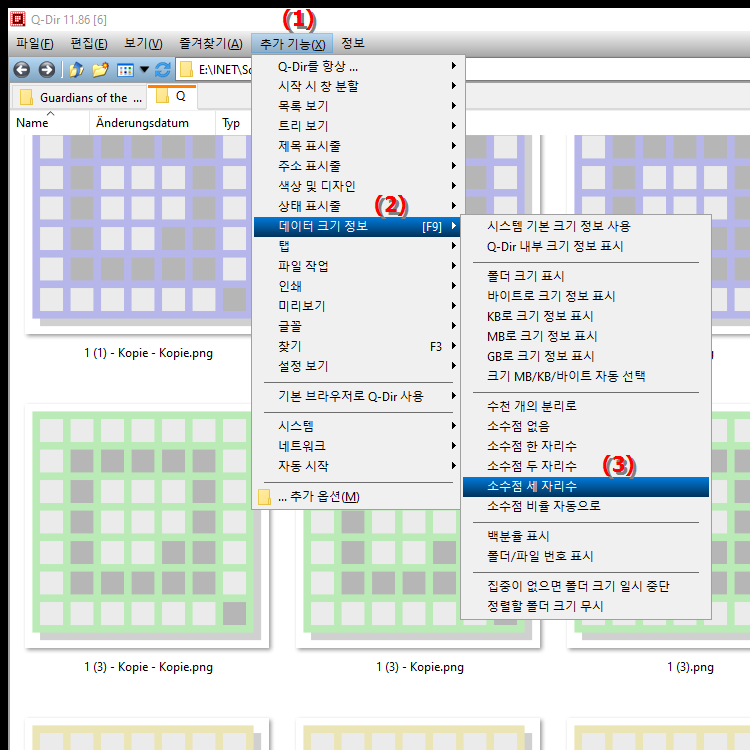Open the 편집(E) menu
The image size is (750, 750).
point(89,44)
